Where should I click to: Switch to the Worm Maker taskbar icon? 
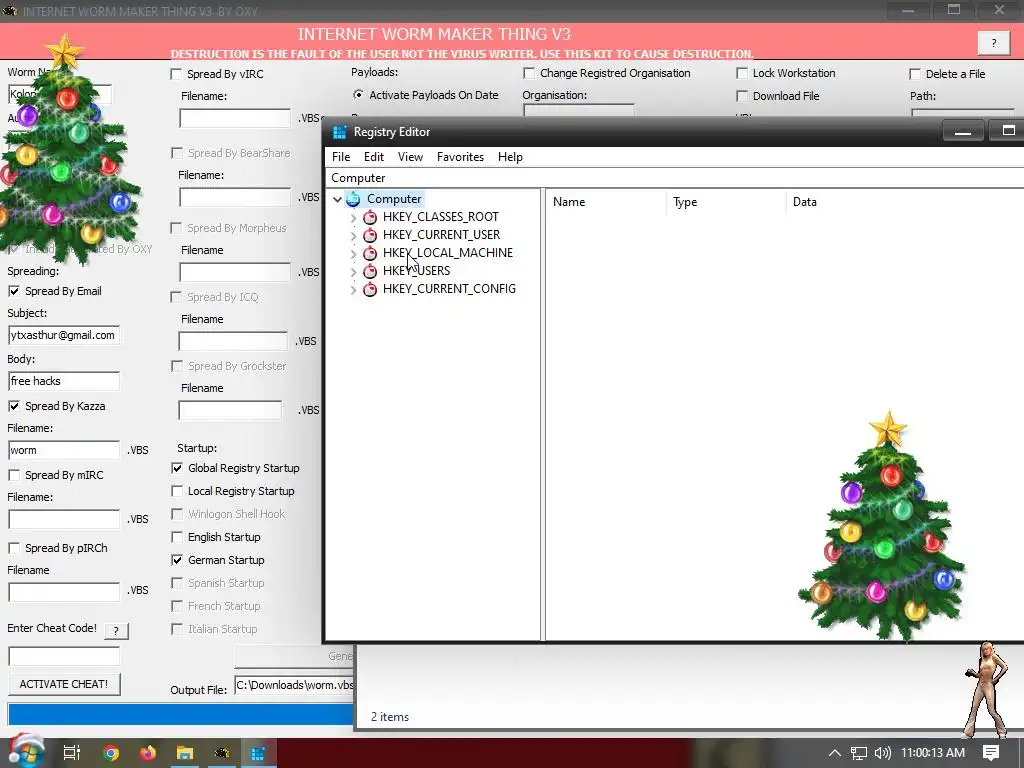pyautogui.click(x=222, y=753)
